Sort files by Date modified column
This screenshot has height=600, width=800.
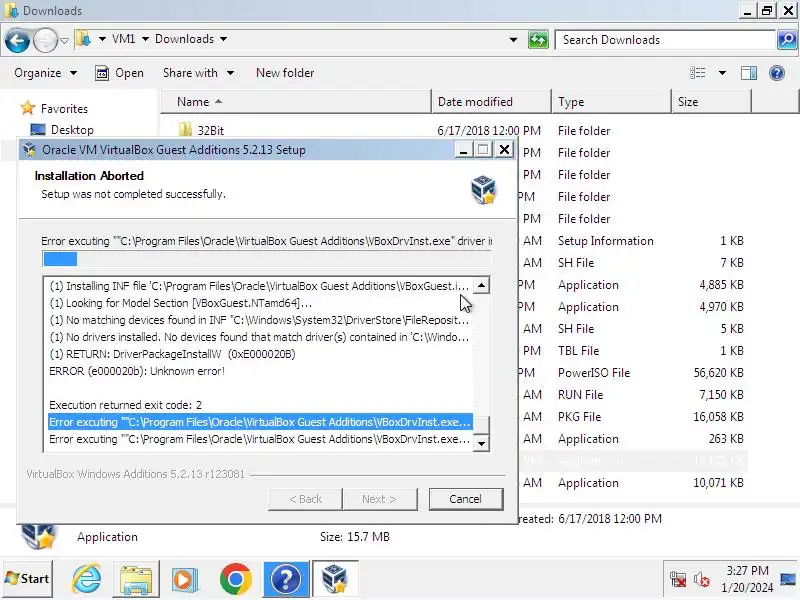tap(492, 102)
